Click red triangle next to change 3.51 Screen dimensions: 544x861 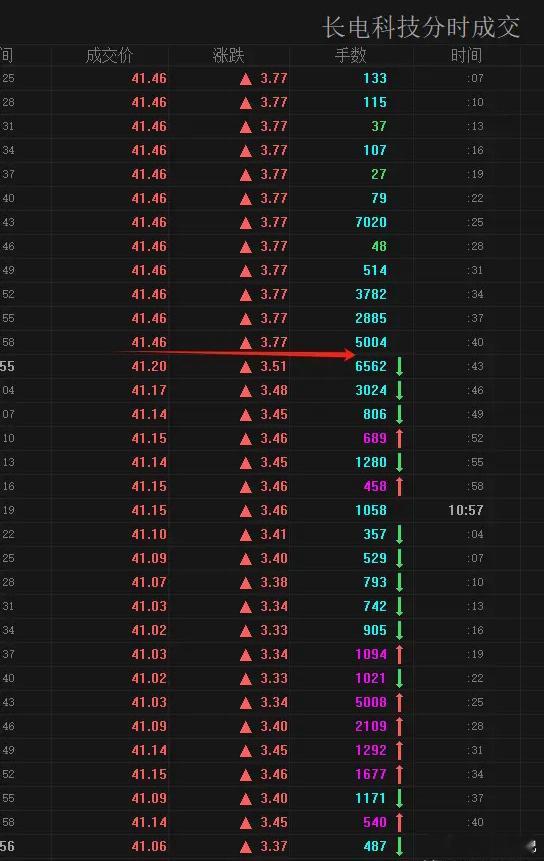(x=246, y=367)
